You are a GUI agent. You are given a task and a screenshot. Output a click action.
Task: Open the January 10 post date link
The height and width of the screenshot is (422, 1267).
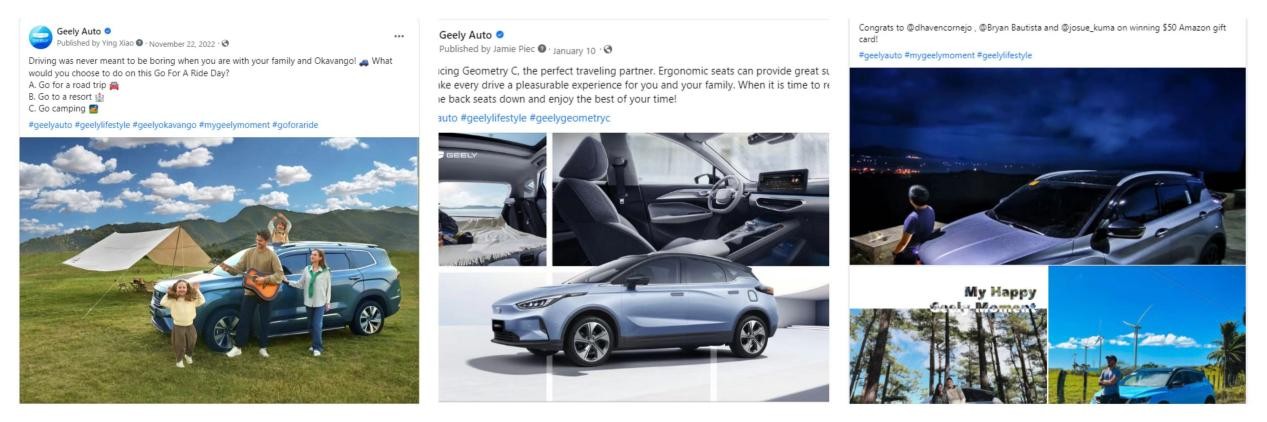point(577,50)
